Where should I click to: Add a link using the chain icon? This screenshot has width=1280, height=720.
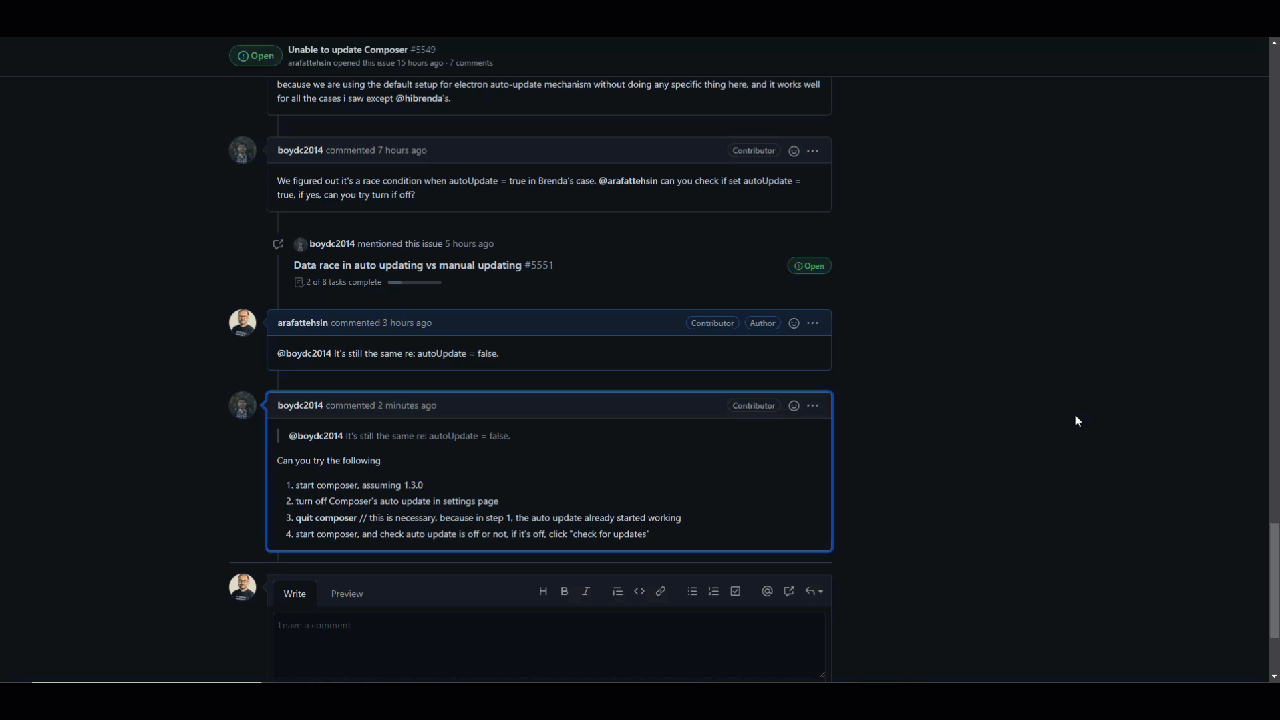661,592
